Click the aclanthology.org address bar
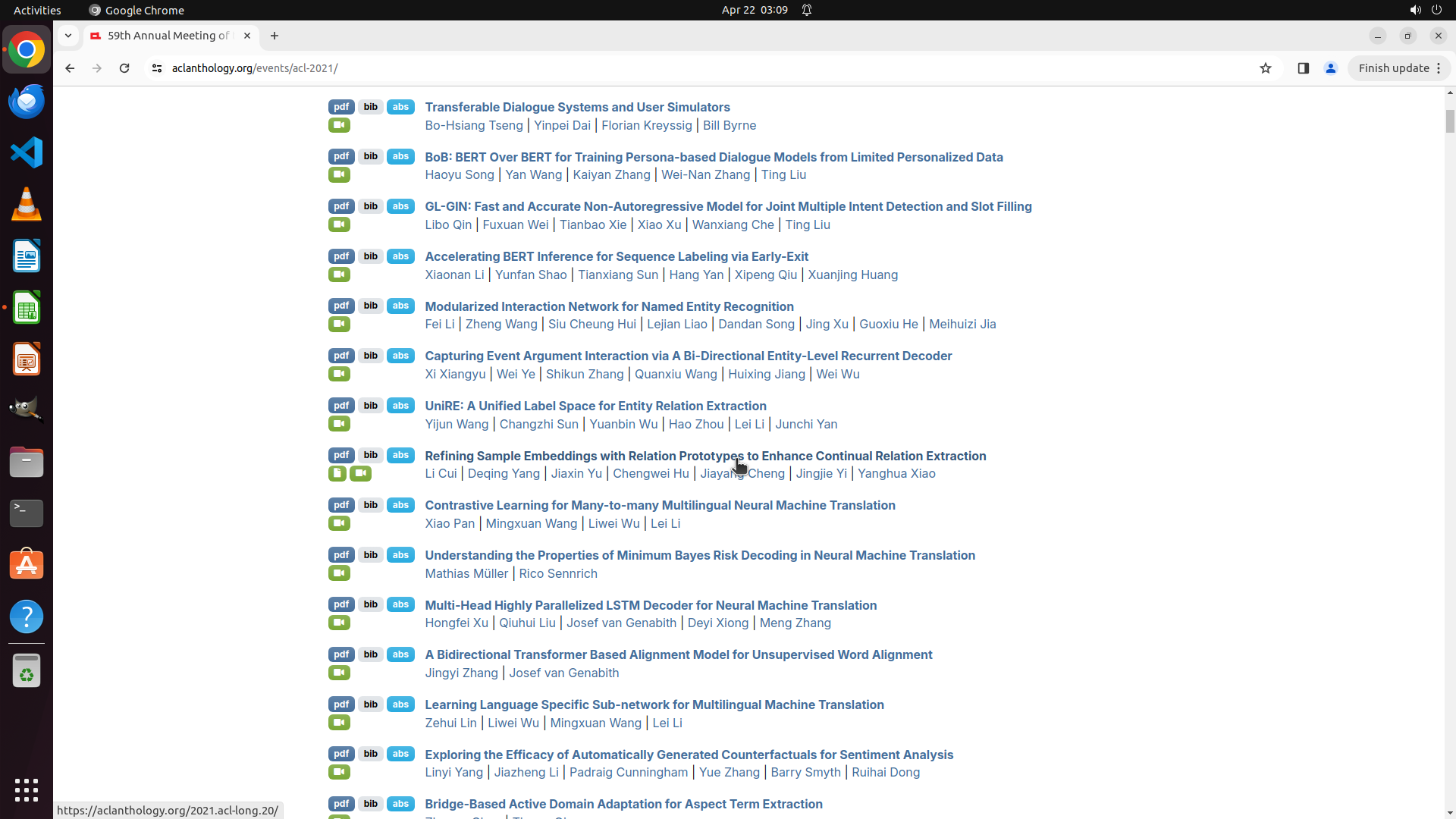This screenshot has height=819, width=1456. point(607,68)
